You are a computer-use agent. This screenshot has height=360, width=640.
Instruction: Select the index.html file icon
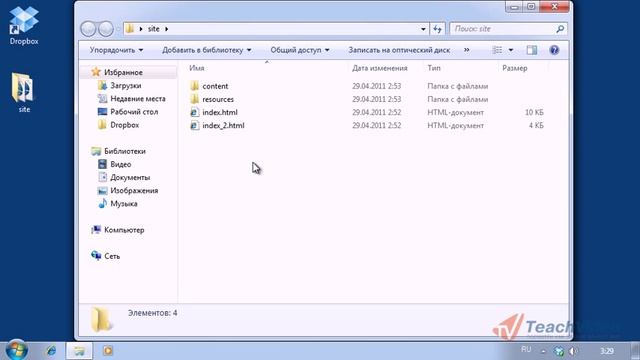[x=195, y=112]
